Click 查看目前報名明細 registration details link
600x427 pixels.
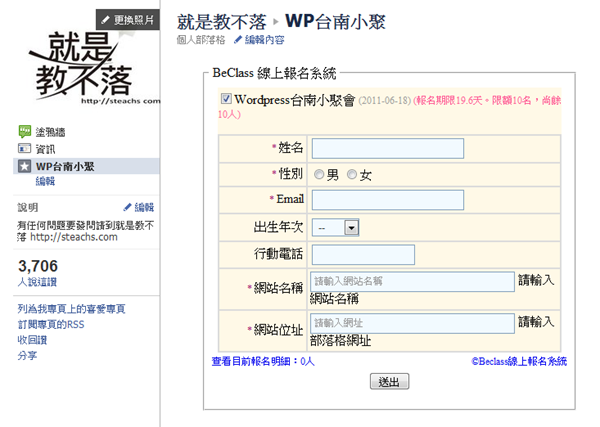(263, 361)
